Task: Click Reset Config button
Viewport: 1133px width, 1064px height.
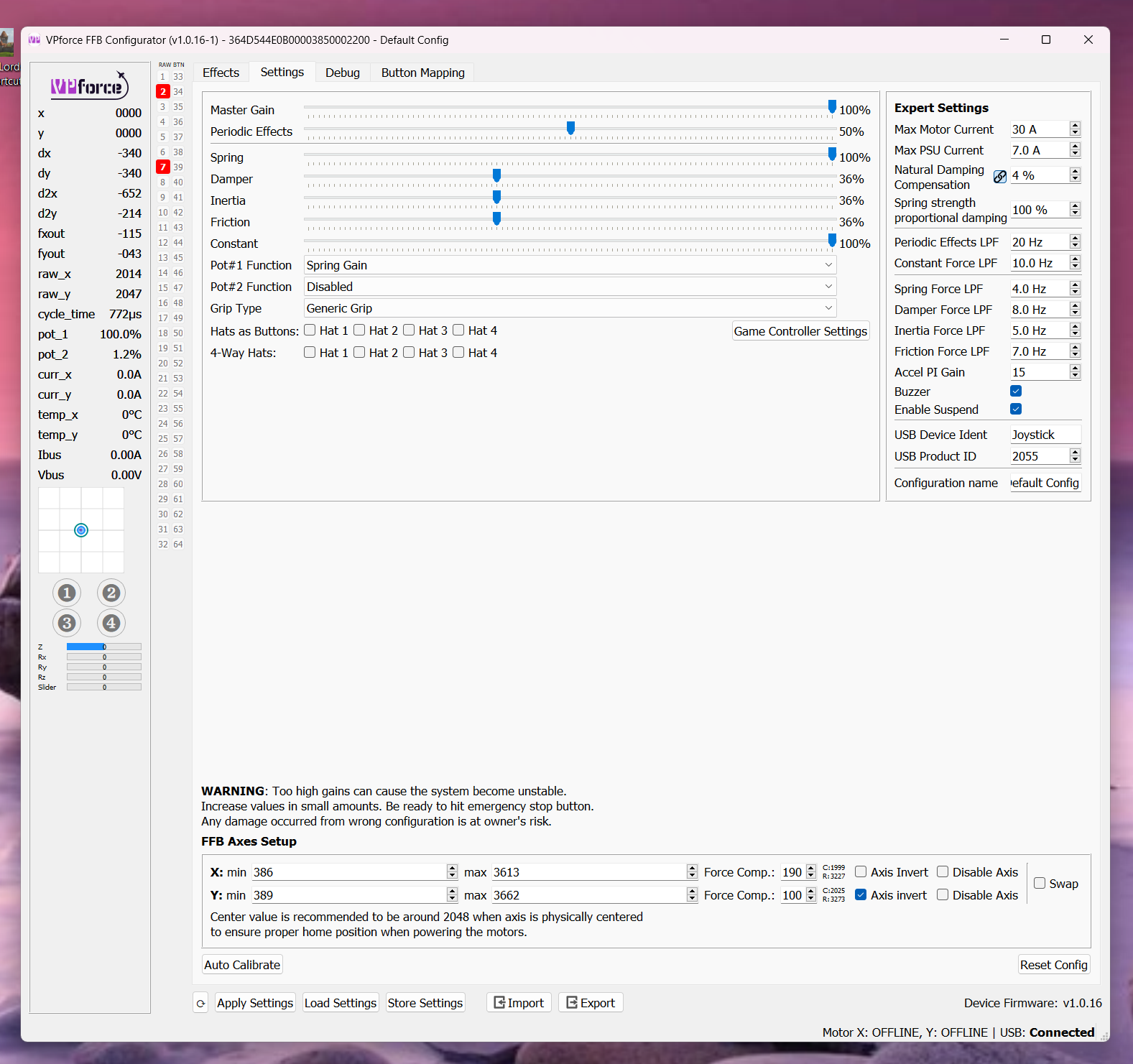Action: (1054, 965)
